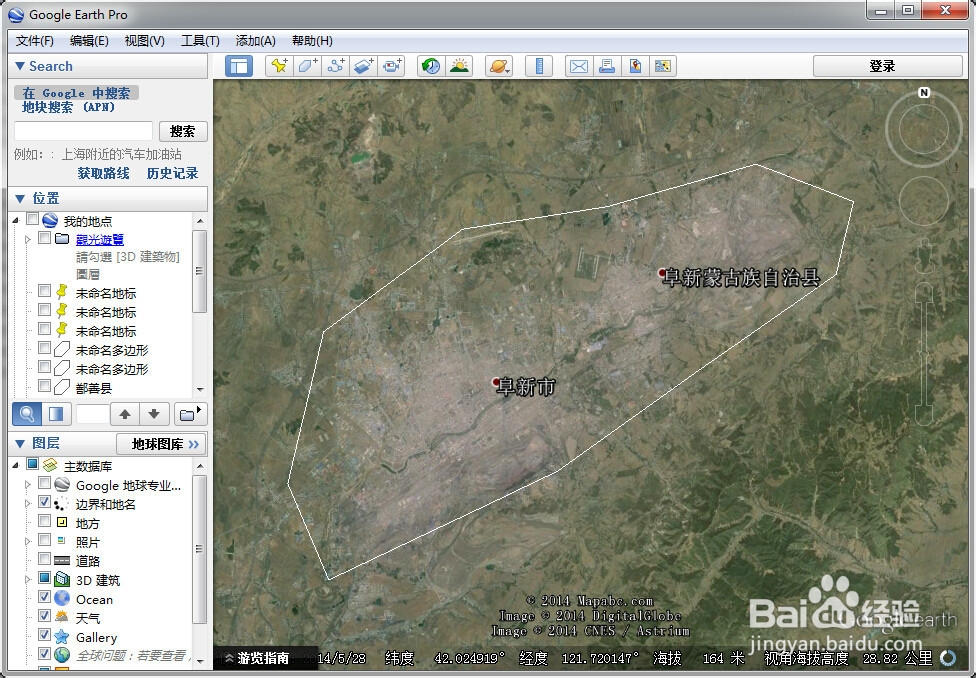Click the 搜索 button
Image resolution: width=976 pixels, height=678 pixels.
(183, 131)
